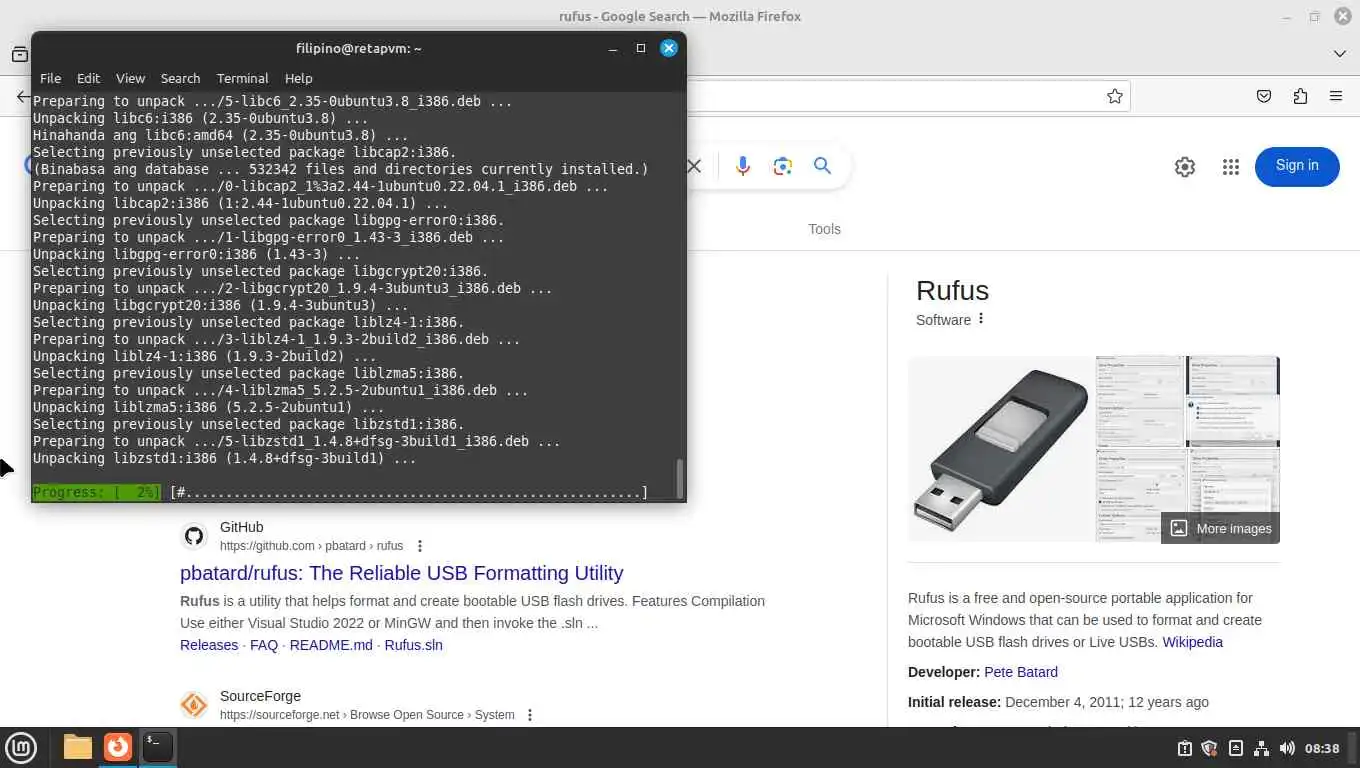Viewport: 1360px width, 768px height.
Task: Clear the Google search box with X
Action: point(694,166)
